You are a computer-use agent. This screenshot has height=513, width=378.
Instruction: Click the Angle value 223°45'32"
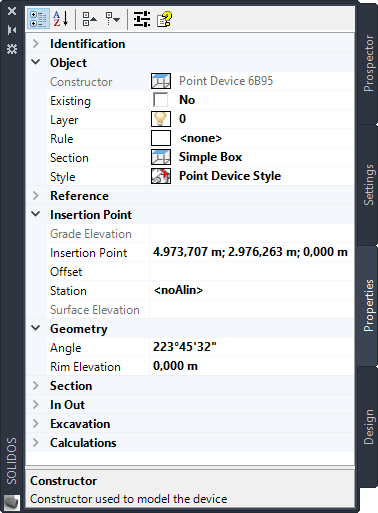[x=185, y=347]
